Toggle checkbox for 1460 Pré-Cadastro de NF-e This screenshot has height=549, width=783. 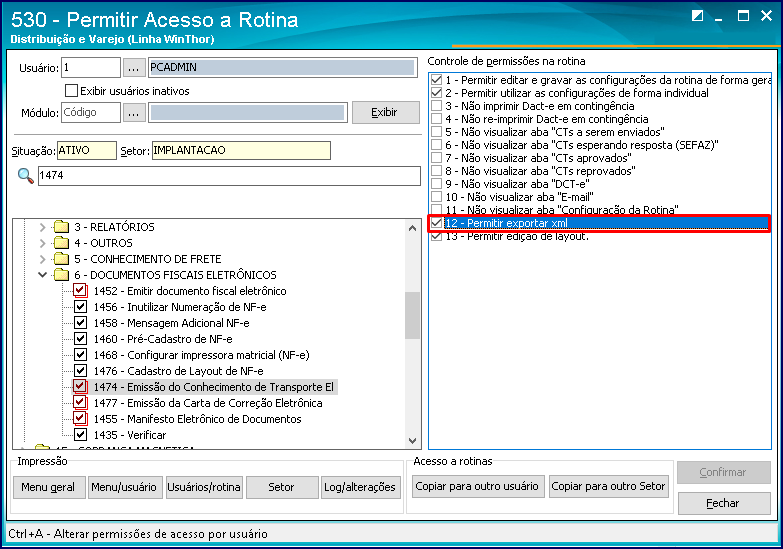coord(80,339)
